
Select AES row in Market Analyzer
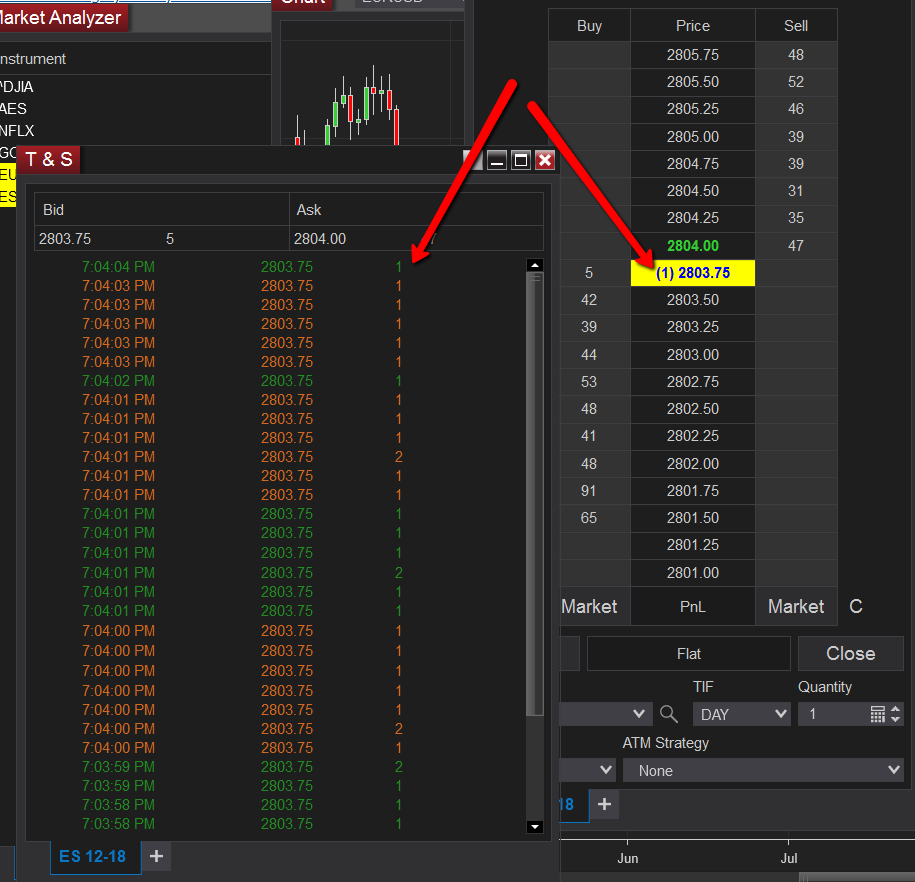pos(135,109)
